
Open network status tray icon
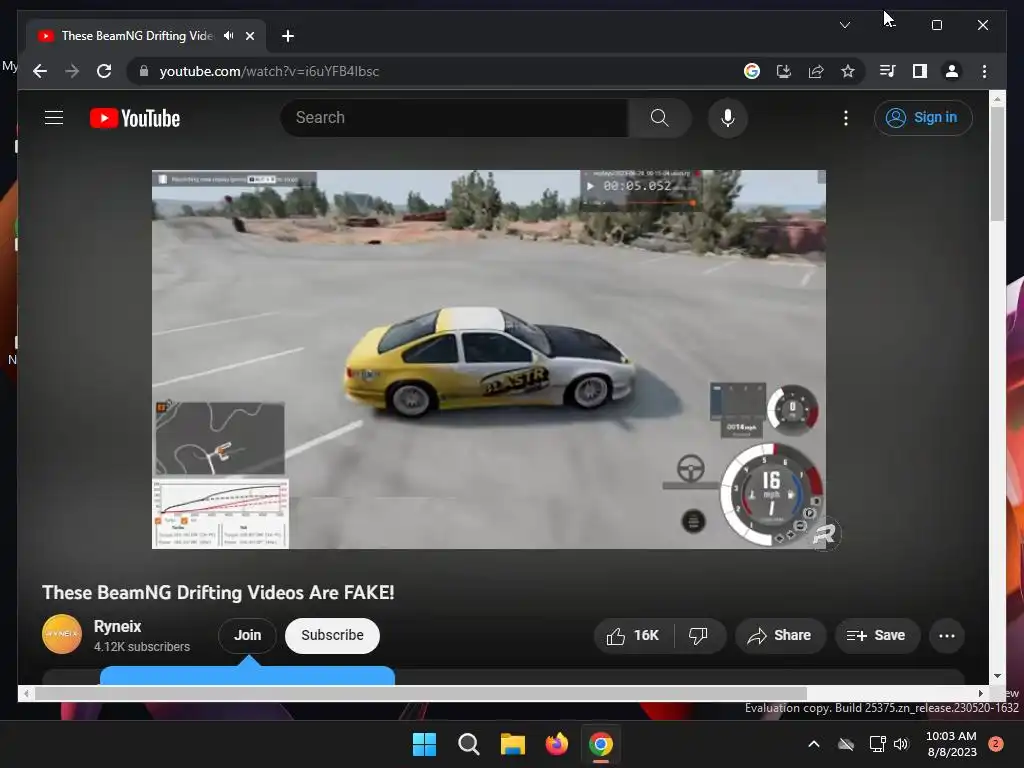[x=877, y=744]
